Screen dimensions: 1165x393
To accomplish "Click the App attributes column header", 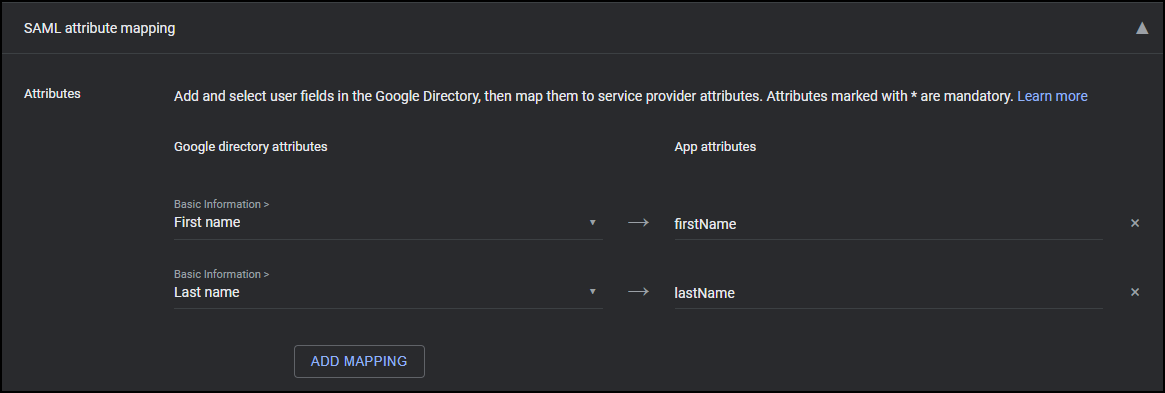I will [x=715, y=147].
